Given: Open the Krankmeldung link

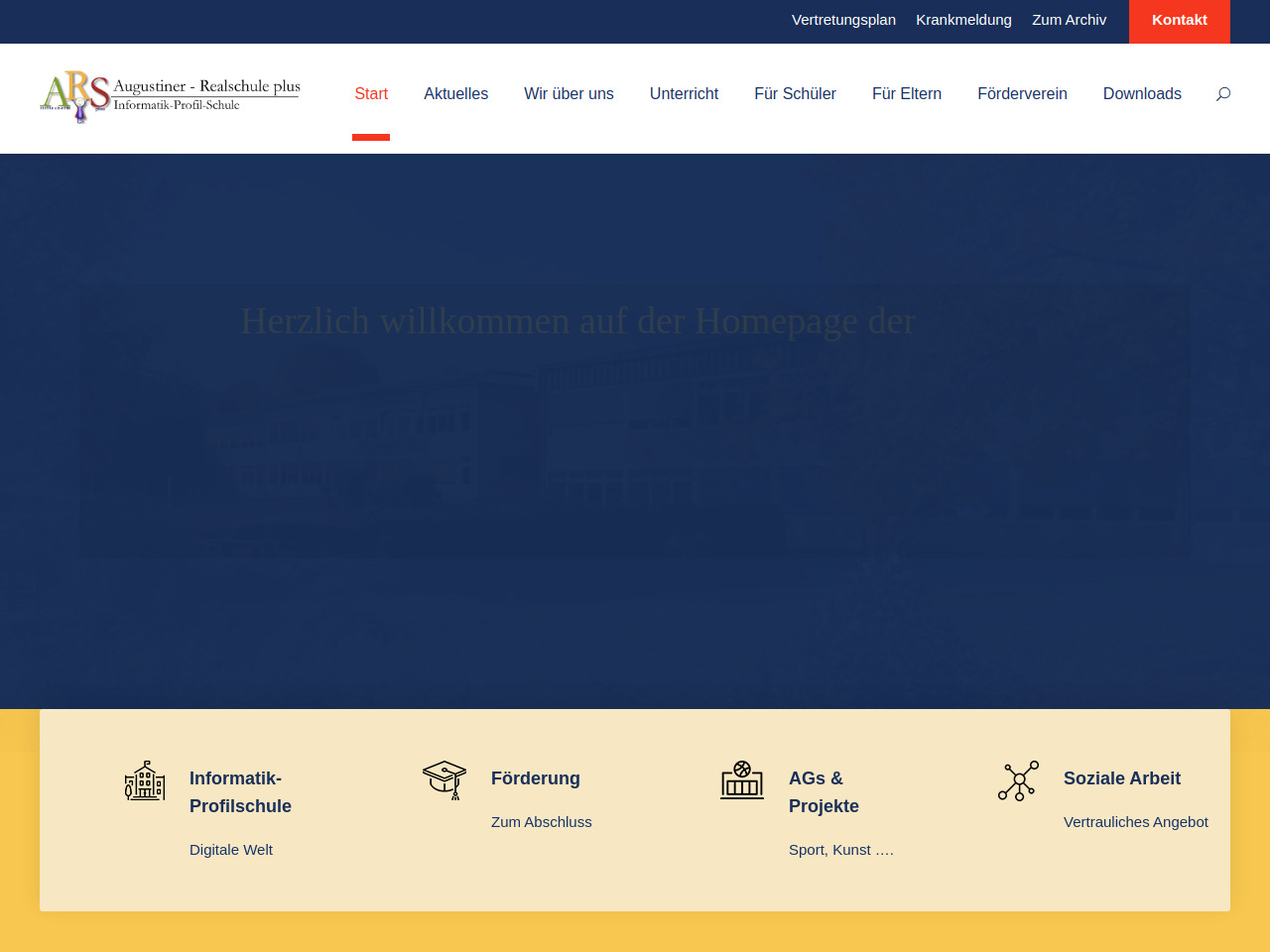Looking at the screenshot, I should (963, 20).
